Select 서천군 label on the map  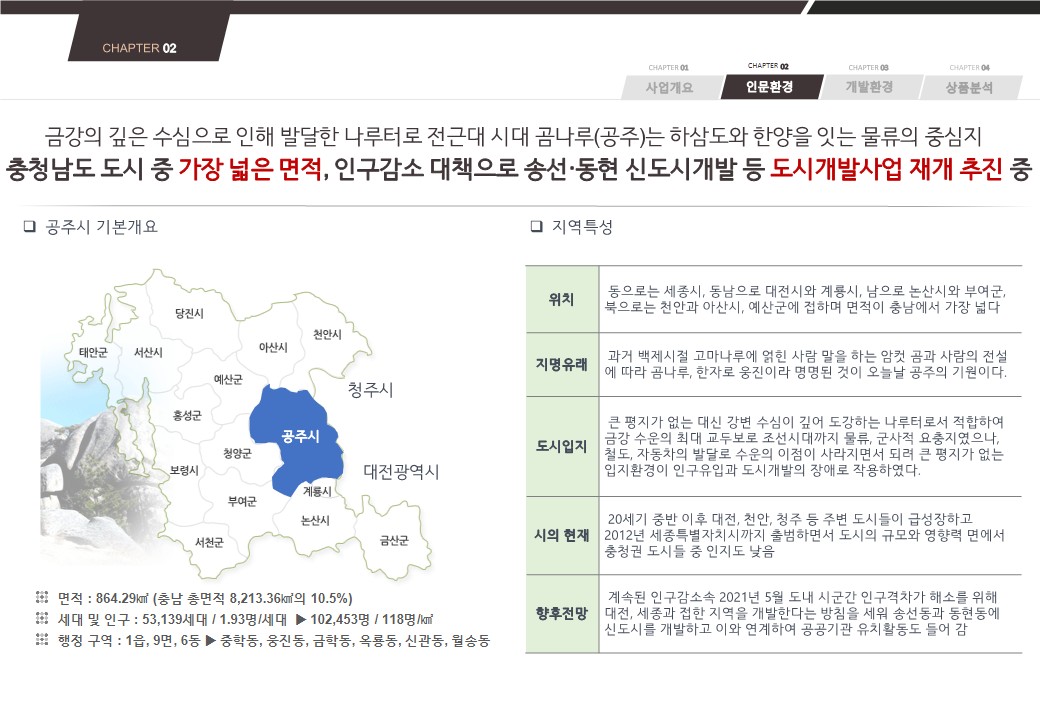pos(209,542)
